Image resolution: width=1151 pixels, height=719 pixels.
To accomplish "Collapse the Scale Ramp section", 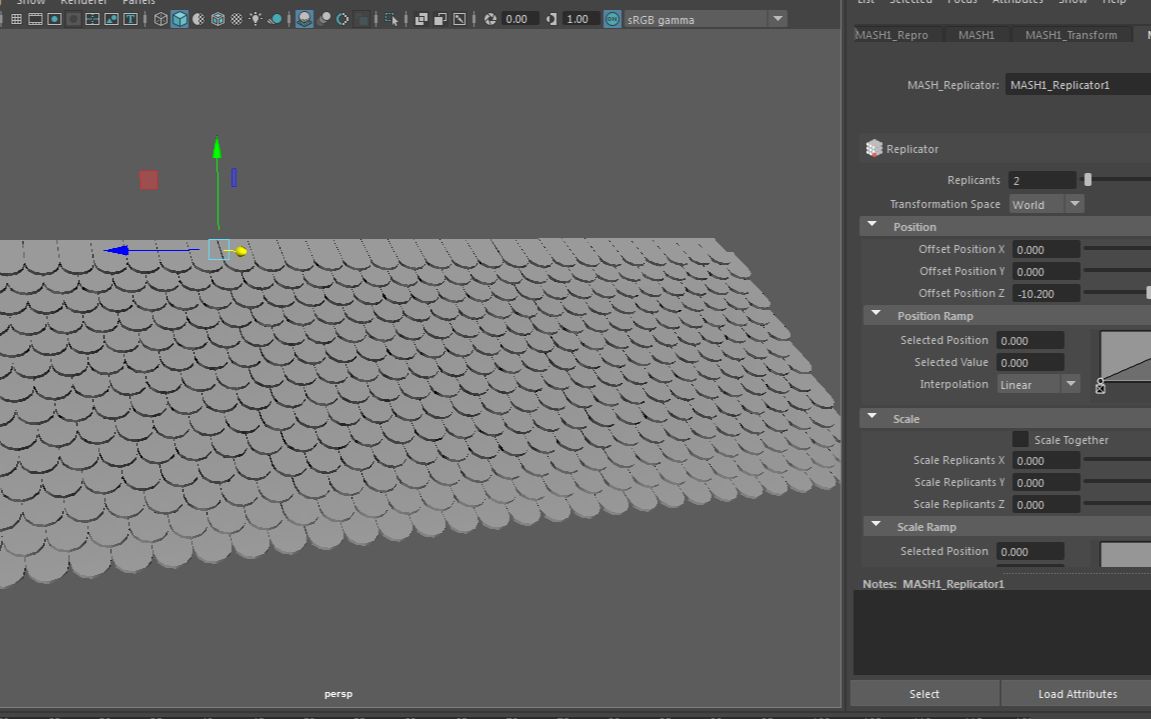I will 876,525.
